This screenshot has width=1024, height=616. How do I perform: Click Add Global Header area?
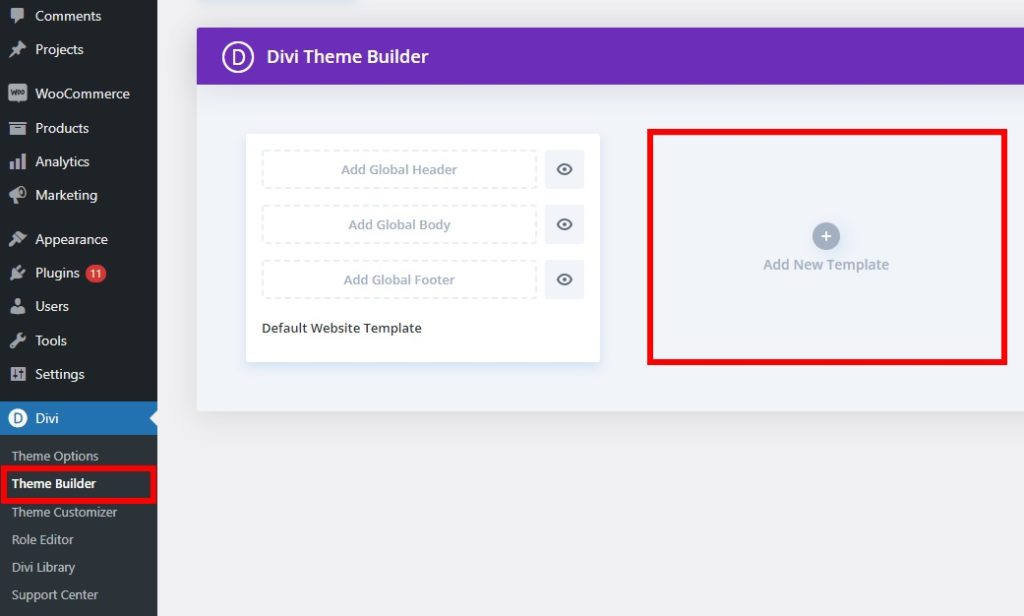399,169
